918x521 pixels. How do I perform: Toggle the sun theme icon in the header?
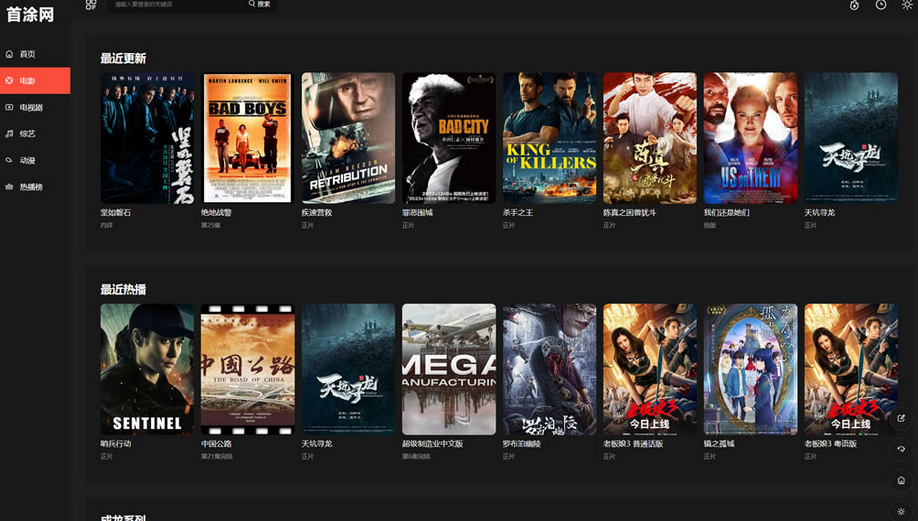[x=907, y=5]
